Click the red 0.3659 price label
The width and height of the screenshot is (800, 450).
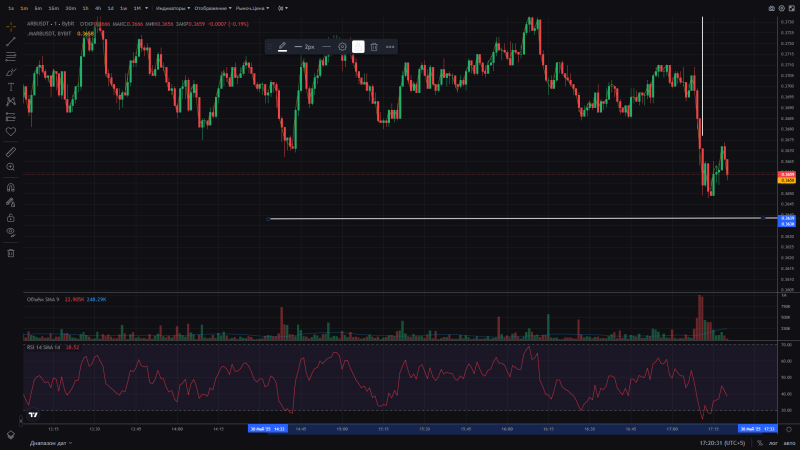point(787,174)
